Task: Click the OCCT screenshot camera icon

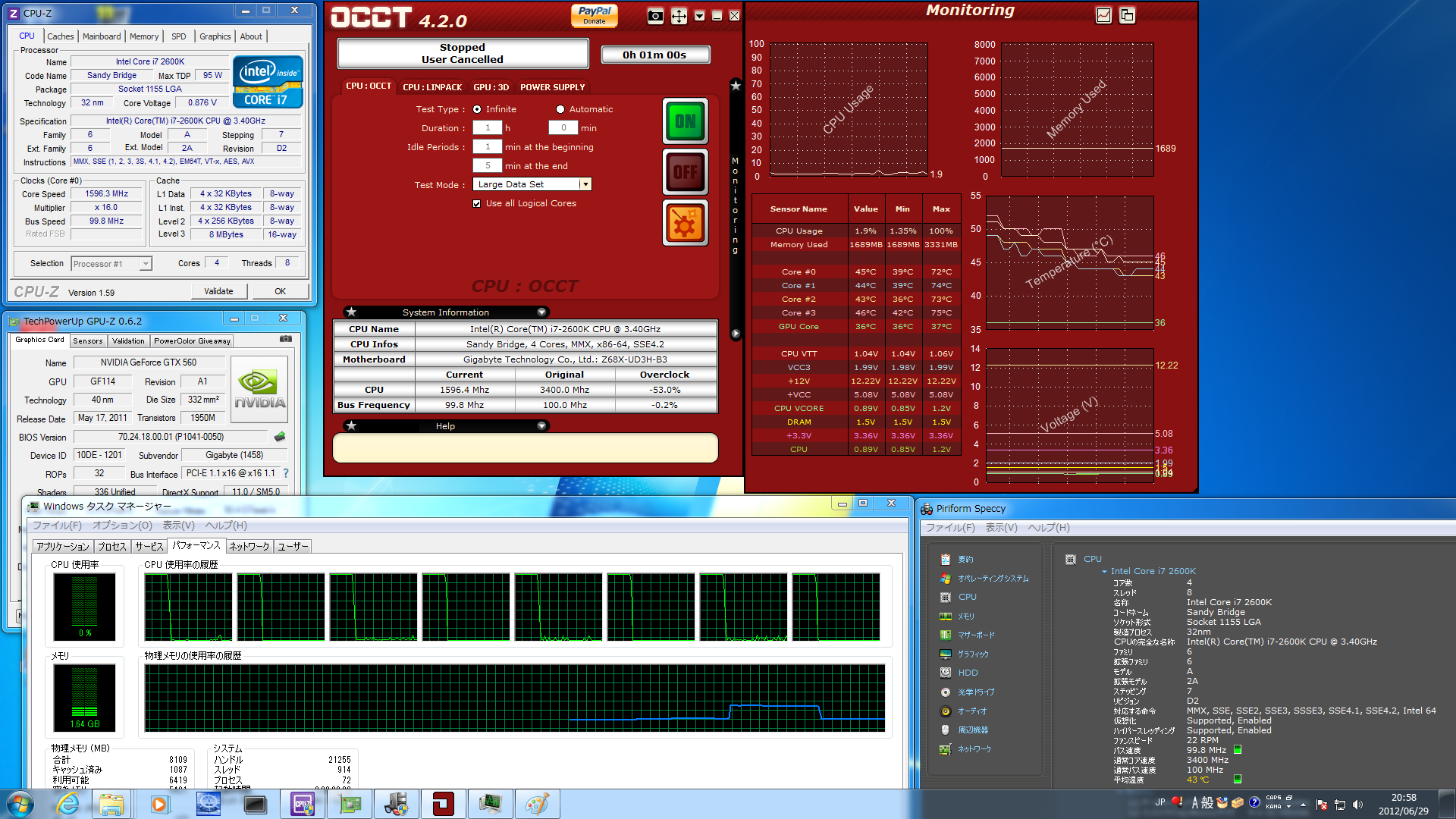Action: point(655,16)
